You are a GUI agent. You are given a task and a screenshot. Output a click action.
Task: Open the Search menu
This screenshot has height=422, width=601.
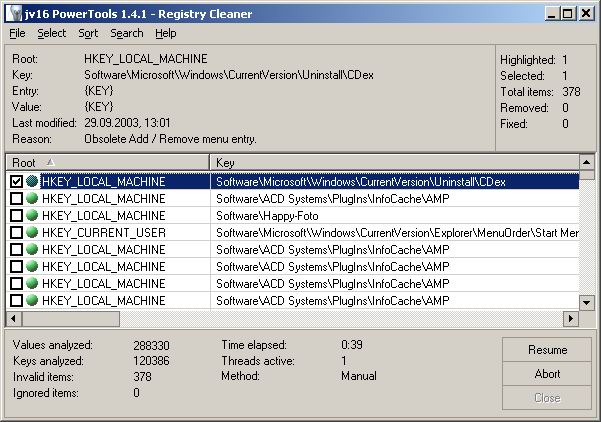pos(127,33)
